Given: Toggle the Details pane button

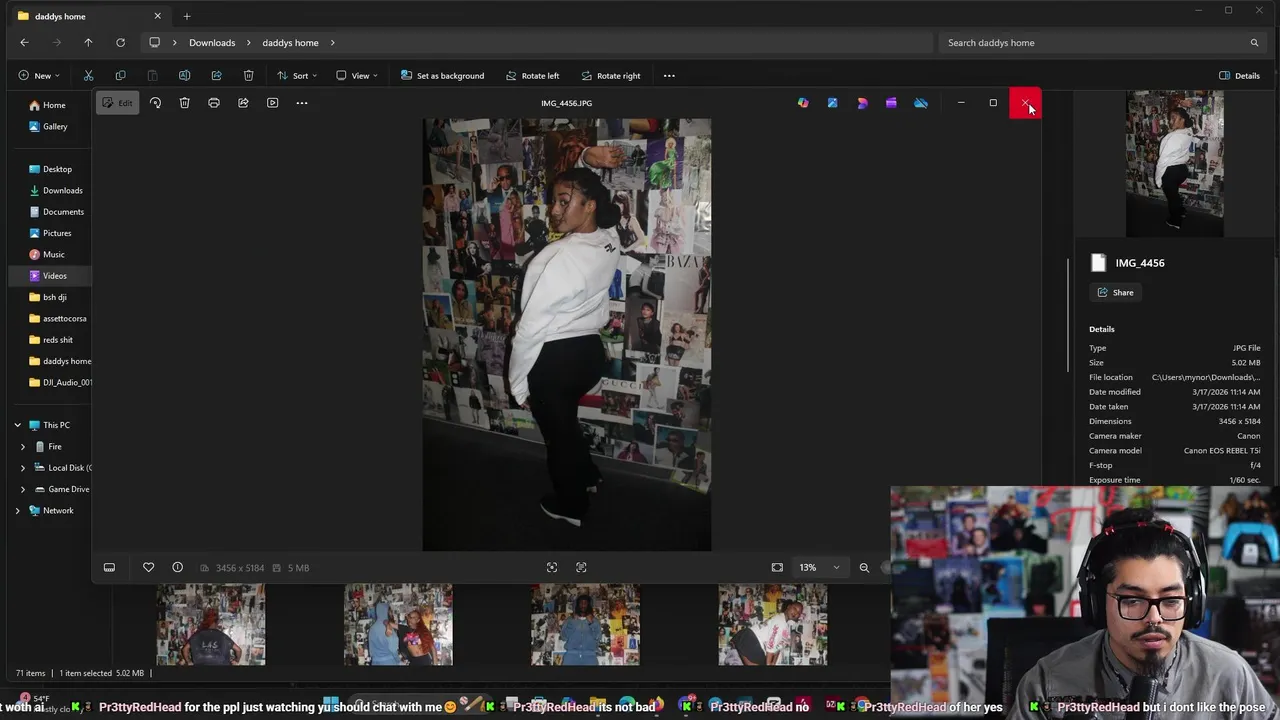Looking at the screenshot, I should pos(1239,76).
